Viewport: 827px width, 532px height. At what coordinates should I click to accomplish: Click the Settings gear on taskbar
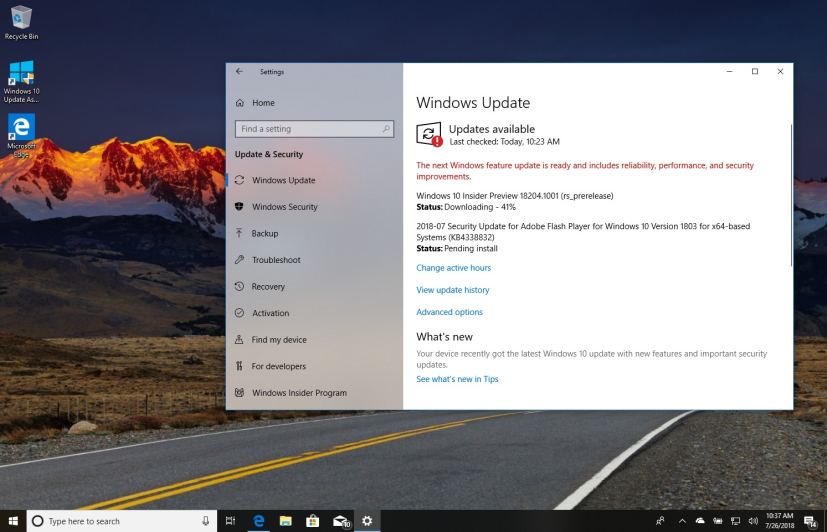point(367,521)
